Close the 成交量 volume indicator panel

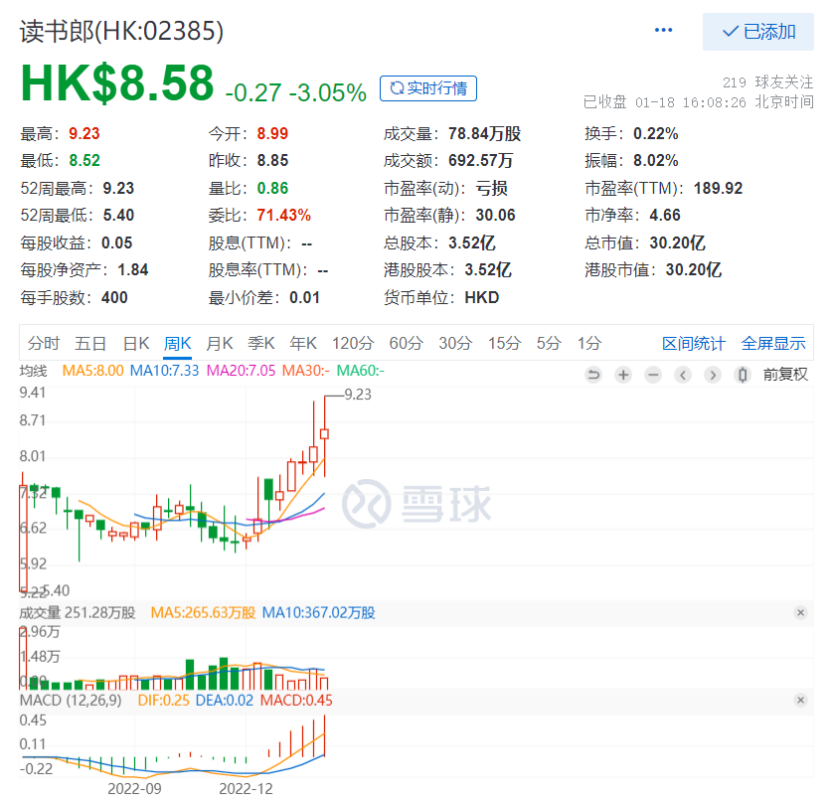tap(800, 613)
